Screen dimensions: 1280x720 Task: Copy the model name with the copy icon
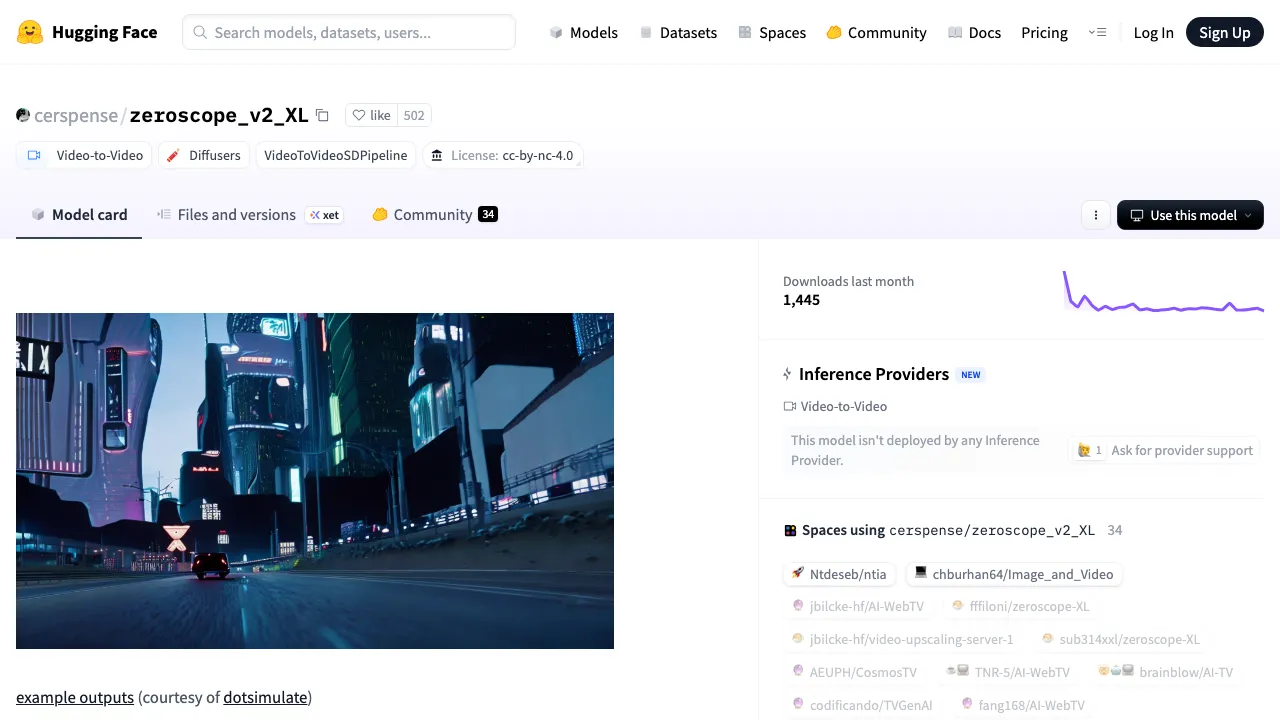[322, 115]
